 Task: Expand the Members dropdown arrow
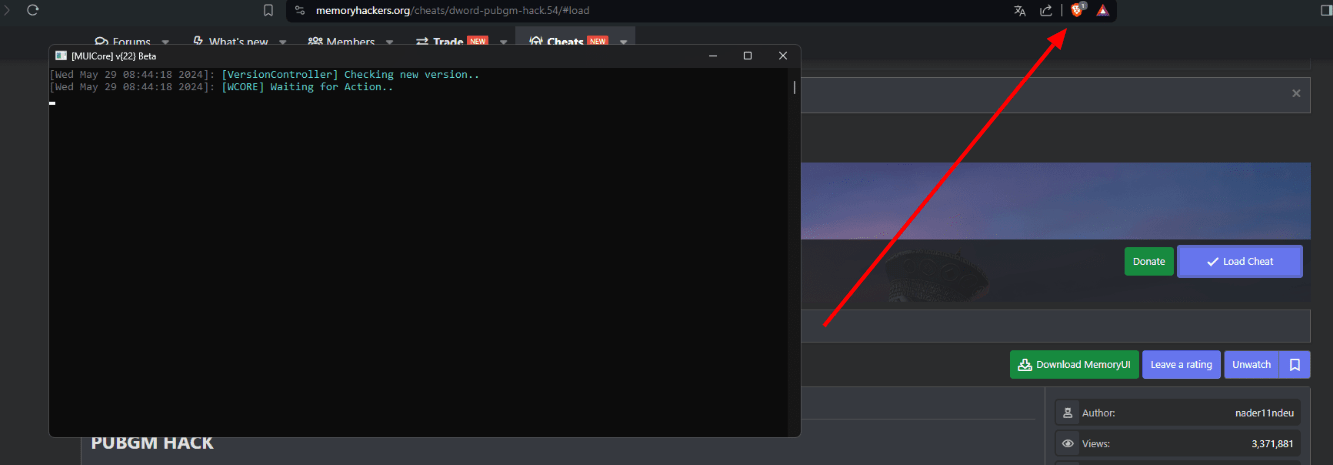coord(390,42)
